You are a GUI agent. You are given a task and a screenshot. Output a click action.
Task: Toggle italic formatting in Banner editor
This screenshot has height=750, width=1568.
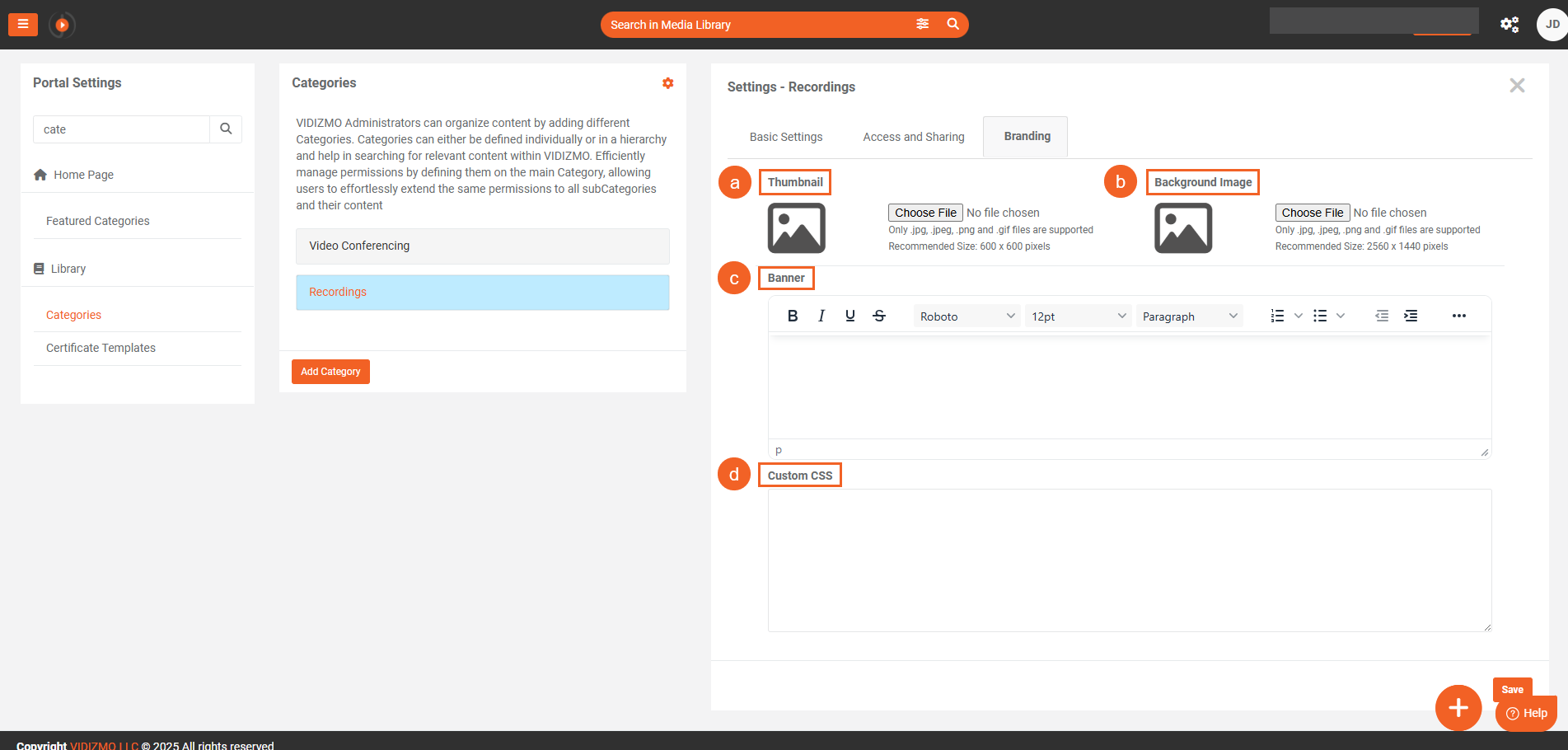pos(821,316)
